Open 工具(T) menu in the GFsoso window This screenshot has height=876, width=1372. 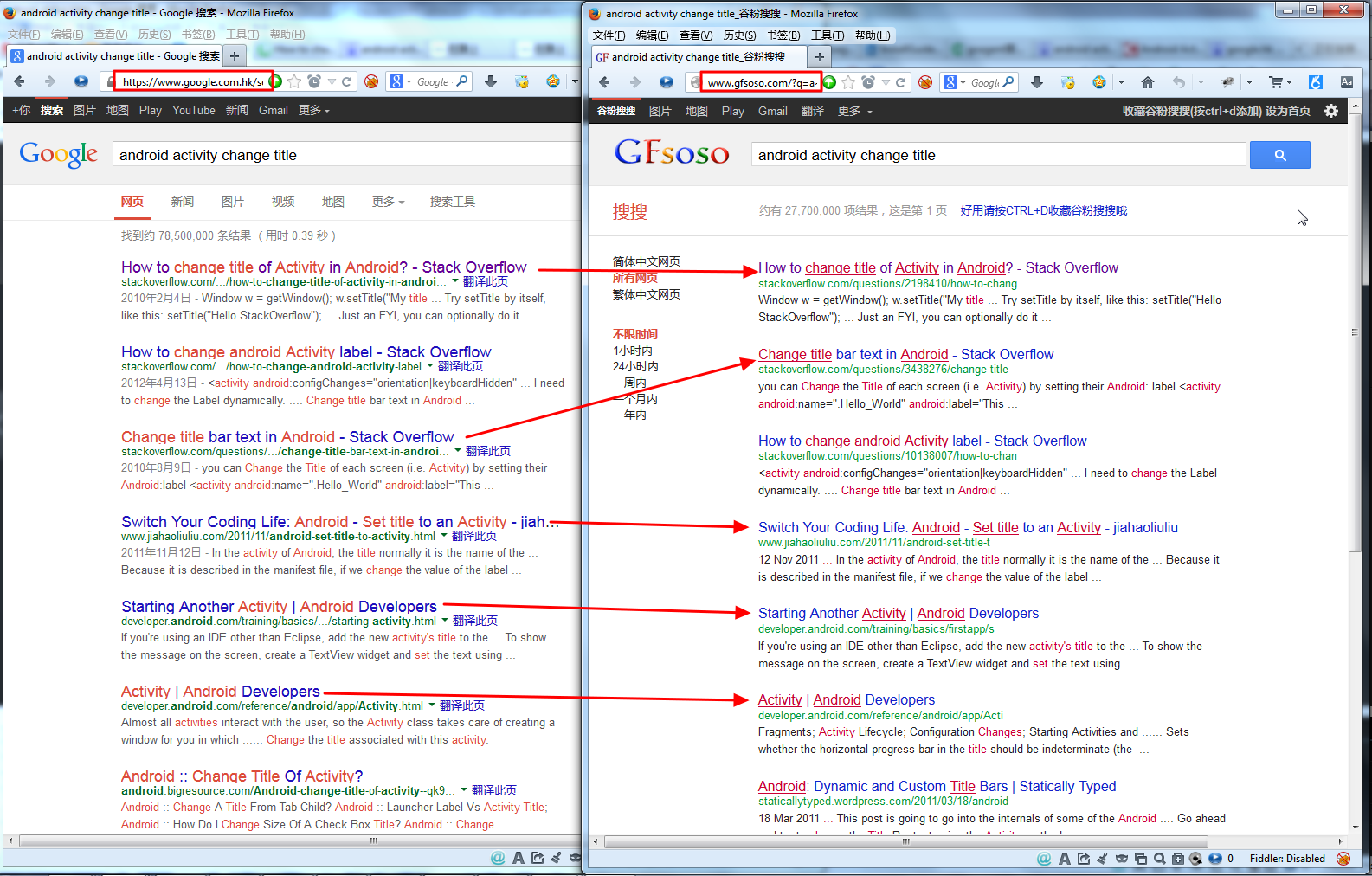click(x=828, y=35)
